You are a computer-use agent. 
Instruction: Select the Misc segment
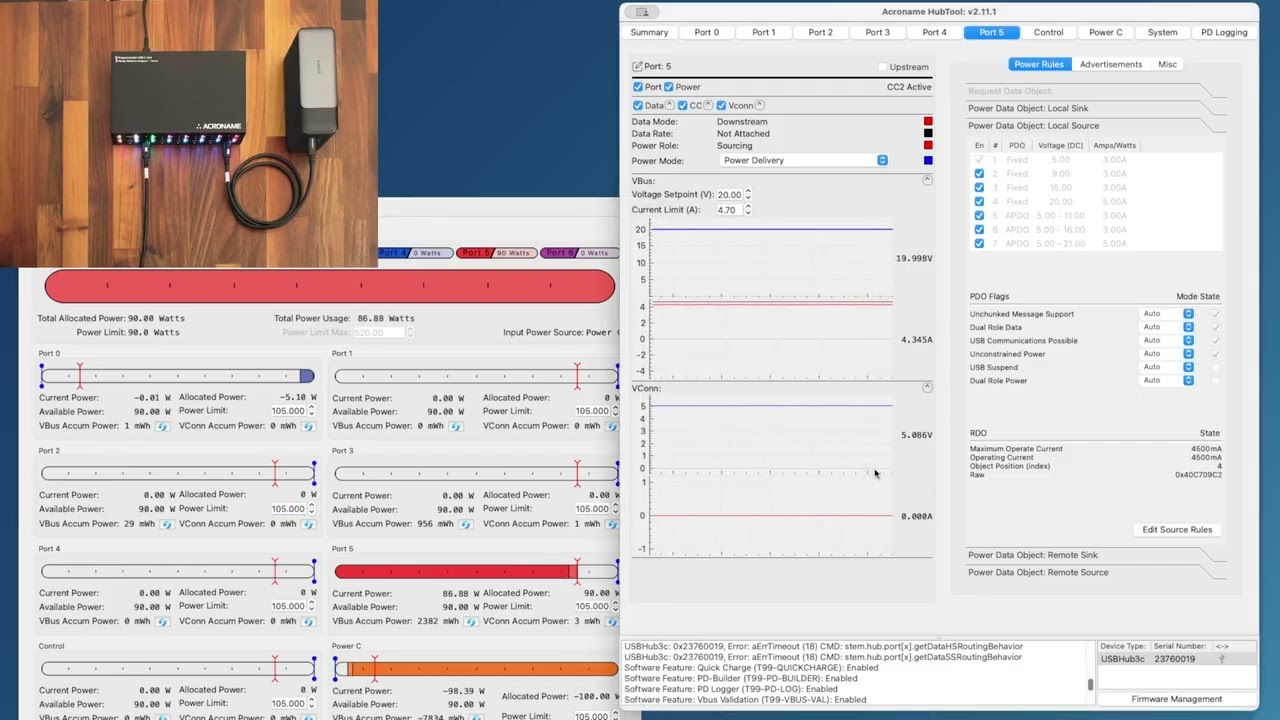coord(1167,64)
